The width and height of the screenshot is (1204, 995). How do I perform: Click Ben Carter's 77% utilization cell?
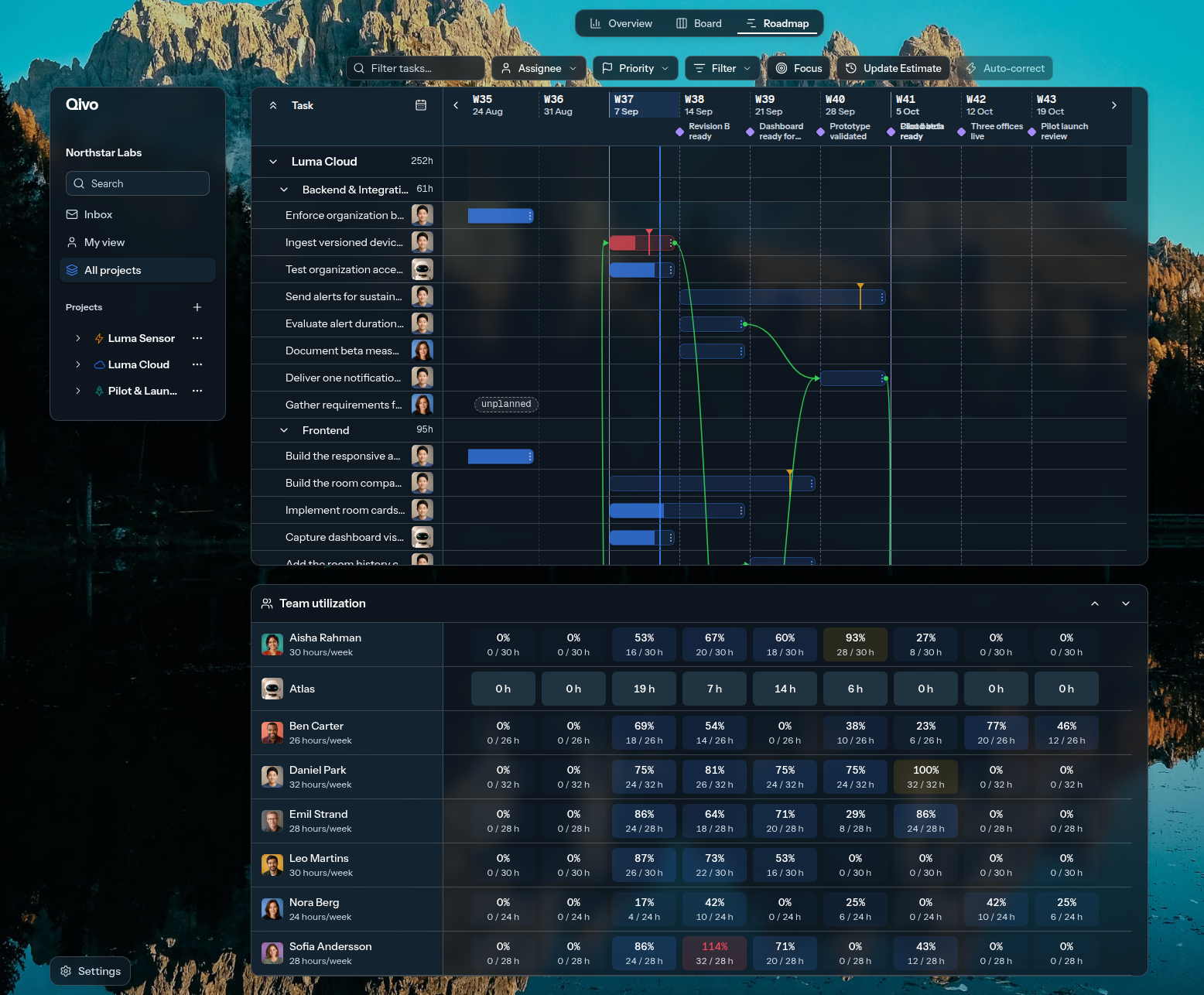click(x=996, y=733)
